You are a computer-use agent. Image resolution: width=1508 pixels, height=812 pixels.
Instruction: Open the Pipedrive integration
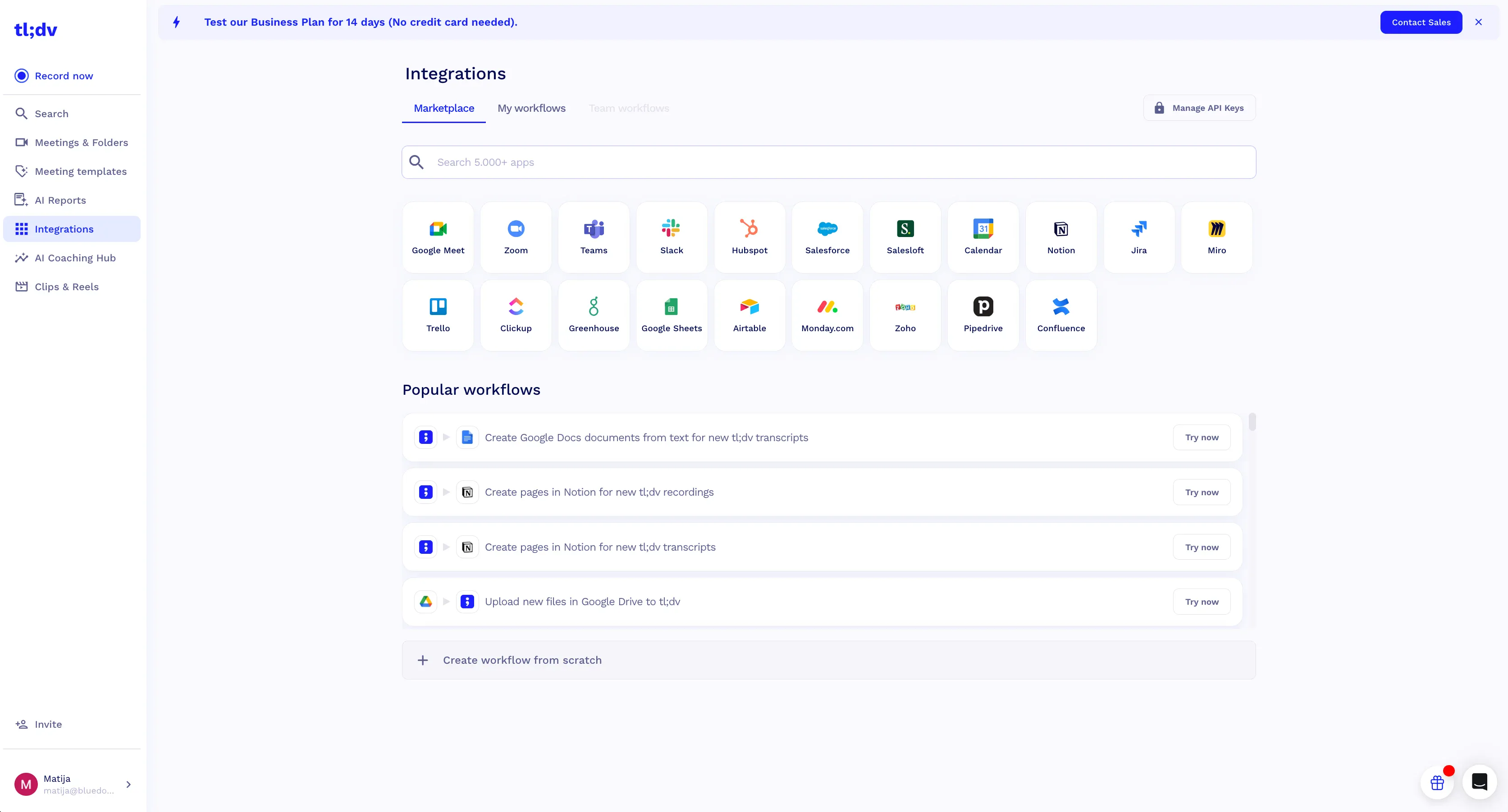(x=983, y=315)
